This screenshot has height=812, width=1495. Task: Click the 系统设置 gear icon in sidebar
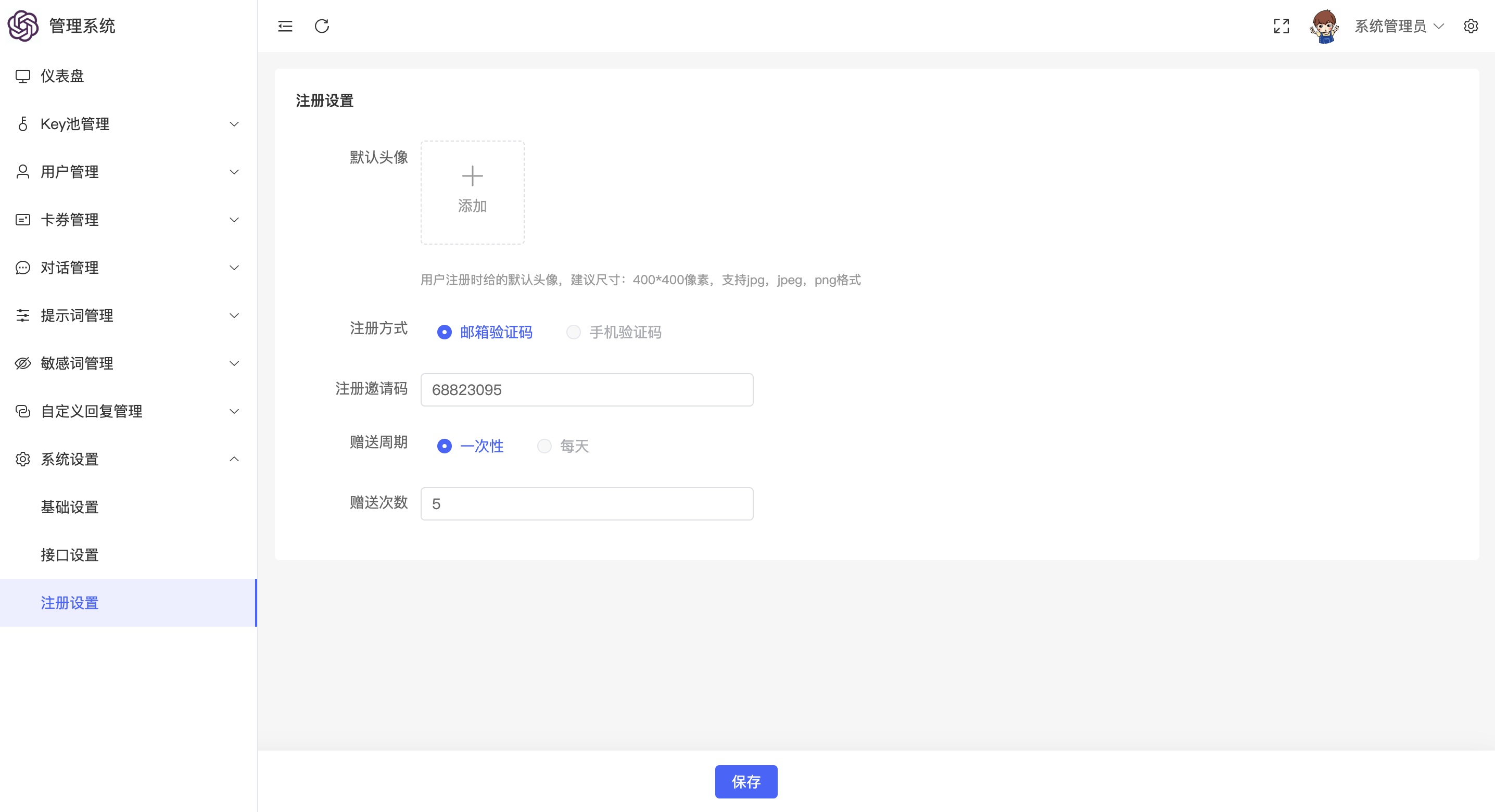tap(22, 459)
